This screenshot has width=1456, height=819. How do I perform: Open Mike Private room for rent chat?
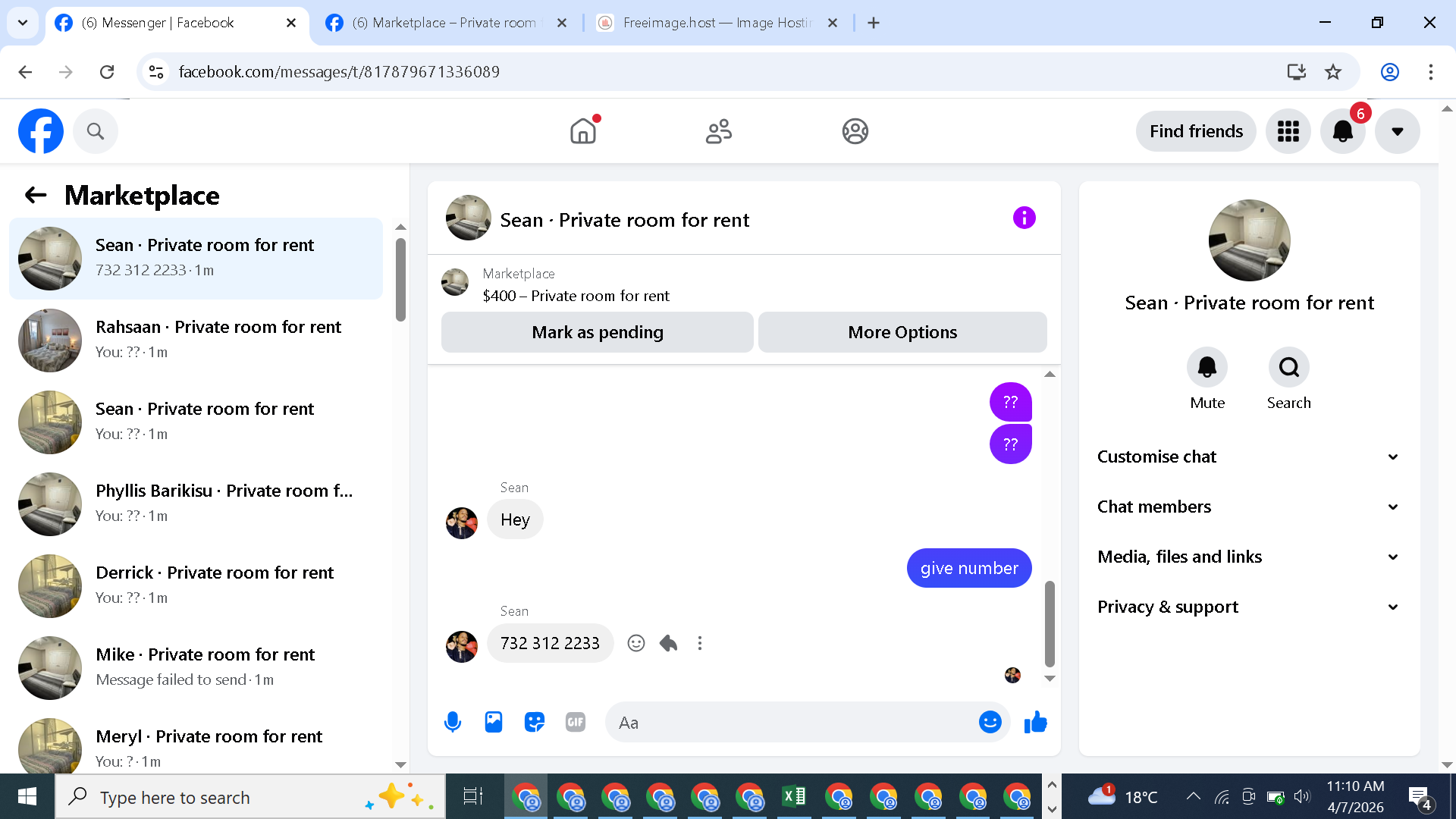click(x=196, y=668)
